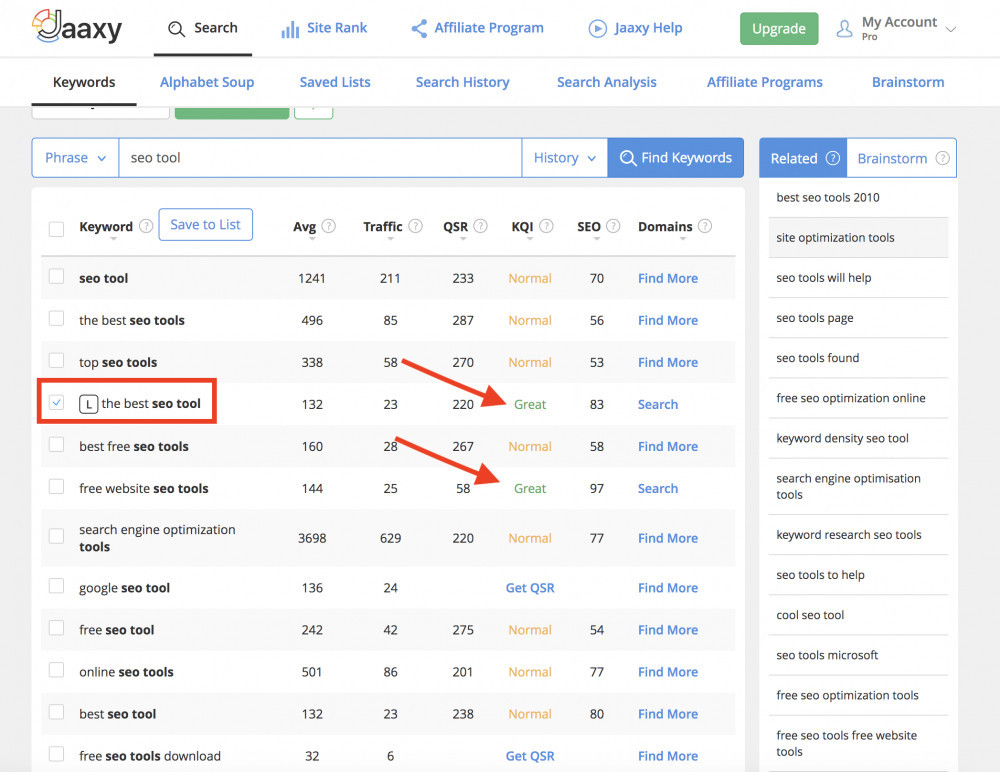Viewport: 1000px width, 772px height.
Task: Select the Related side panel tab
Action: click(x=803, y=158)
